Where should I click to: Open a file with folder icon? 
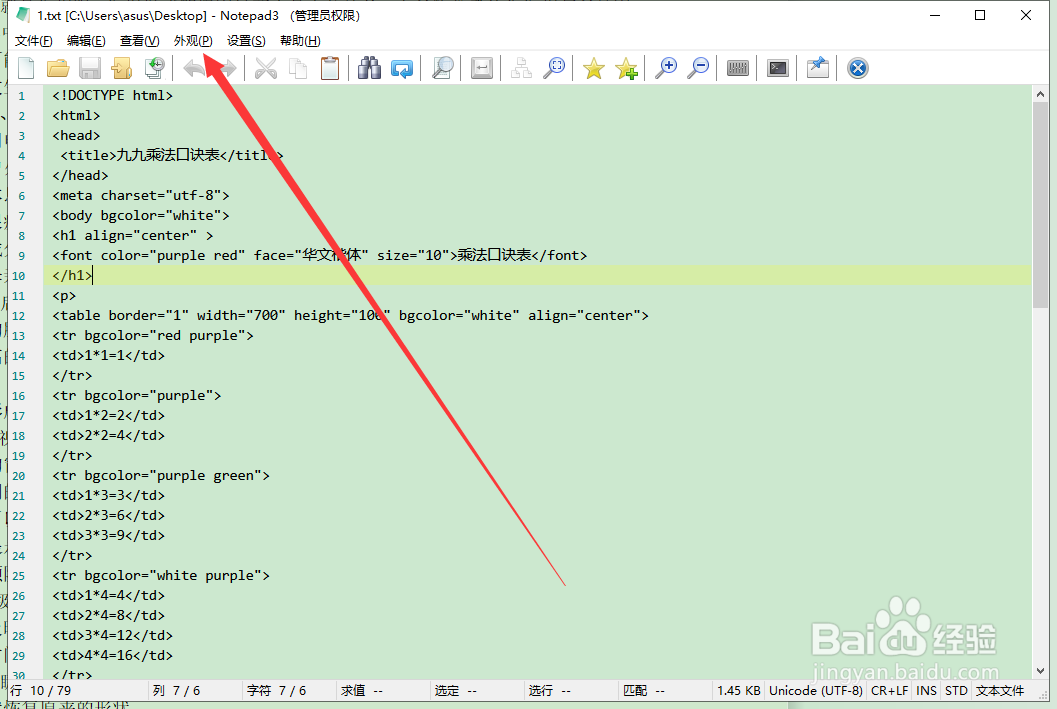pyautogui.click(x=58, y=68)
